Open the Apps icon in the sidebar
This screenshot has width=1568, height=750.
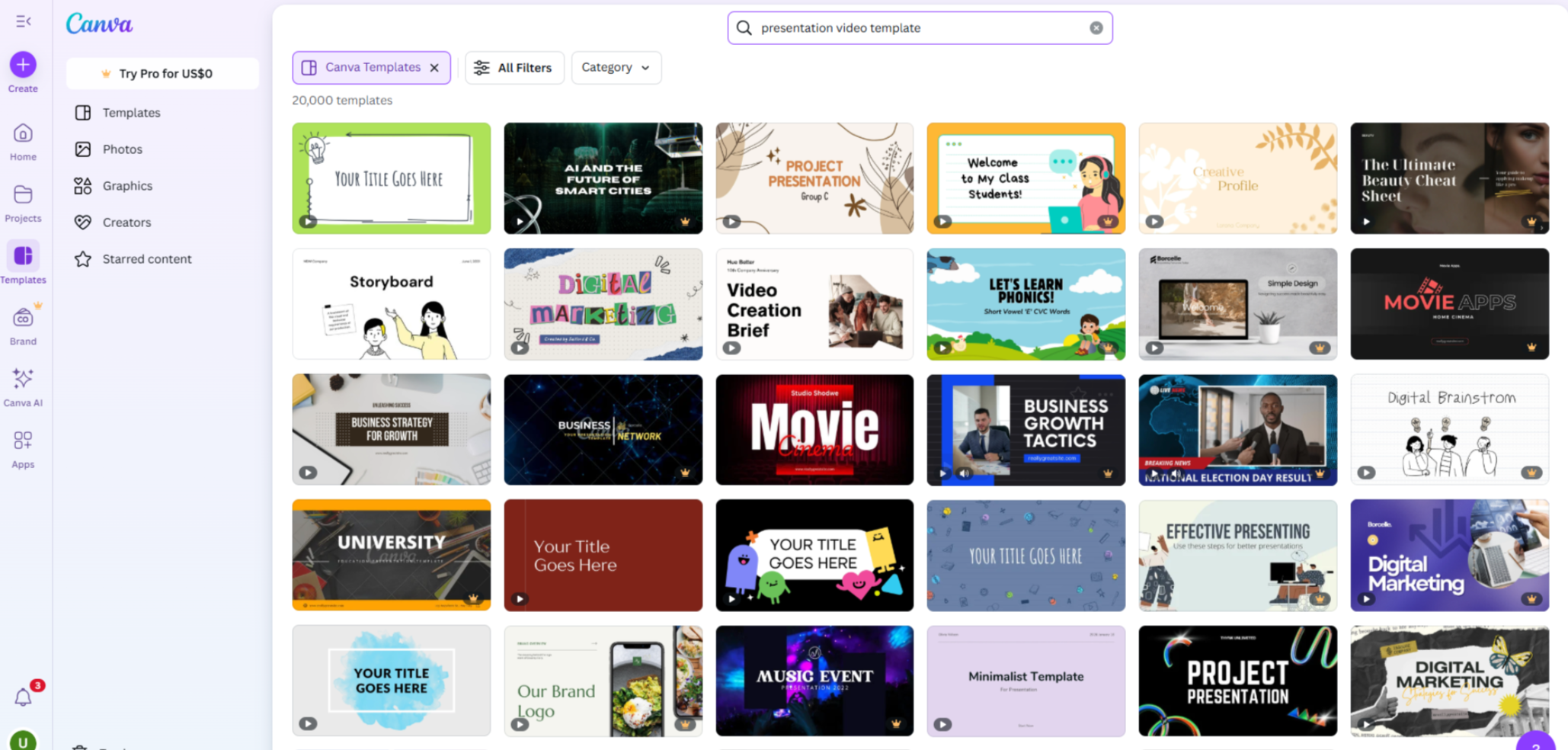point(22,441)
